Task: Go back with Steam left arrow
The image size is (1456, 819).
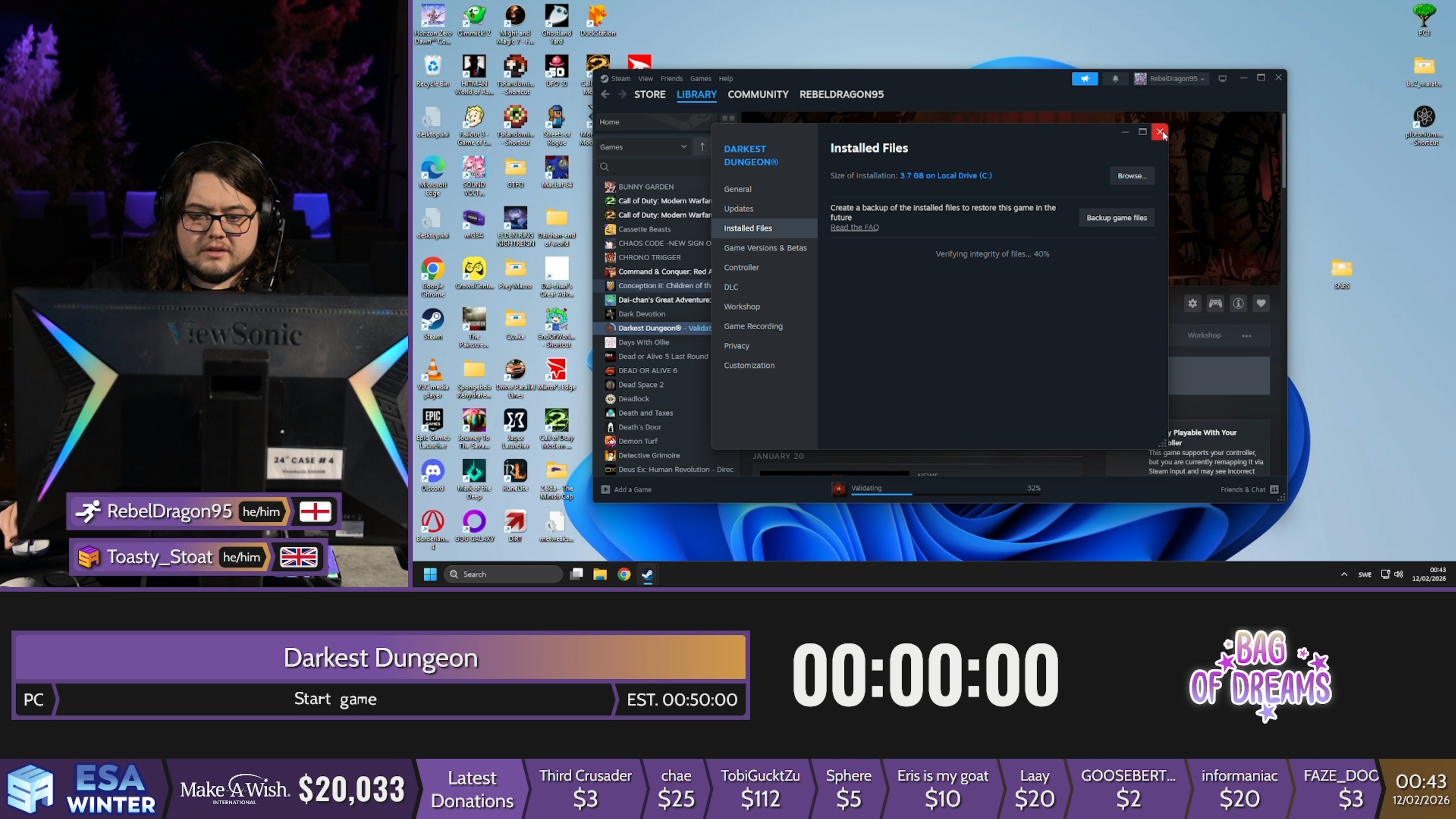Action: coord(605,94)
